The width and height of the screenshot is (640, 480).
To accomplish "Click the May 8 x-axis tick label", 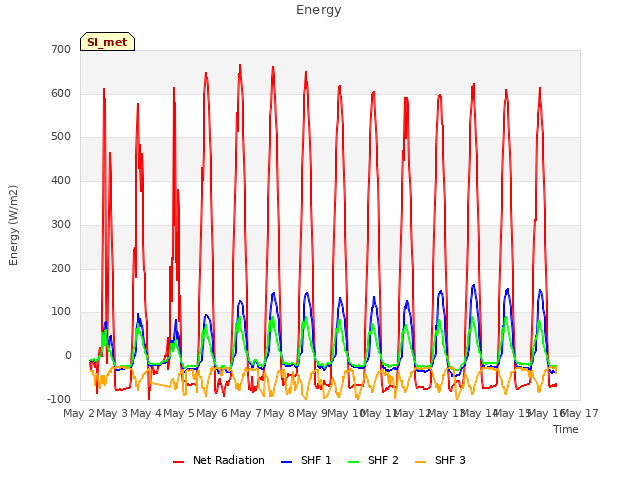I will pos(279,413).
